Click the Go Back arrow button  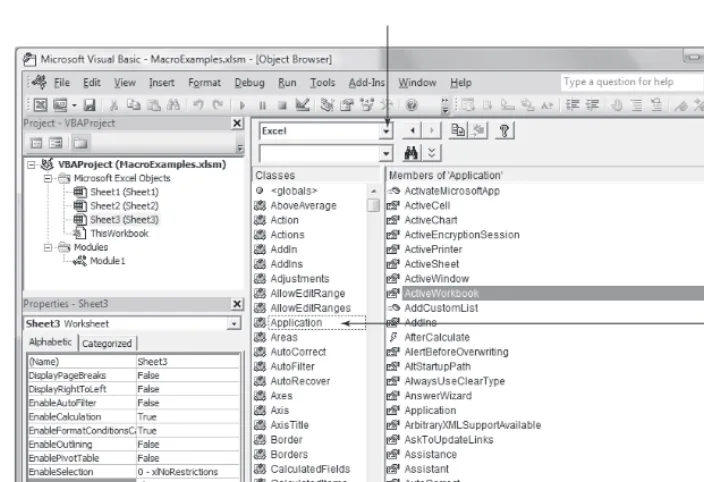pyautogui.click(x=412, y=131)
